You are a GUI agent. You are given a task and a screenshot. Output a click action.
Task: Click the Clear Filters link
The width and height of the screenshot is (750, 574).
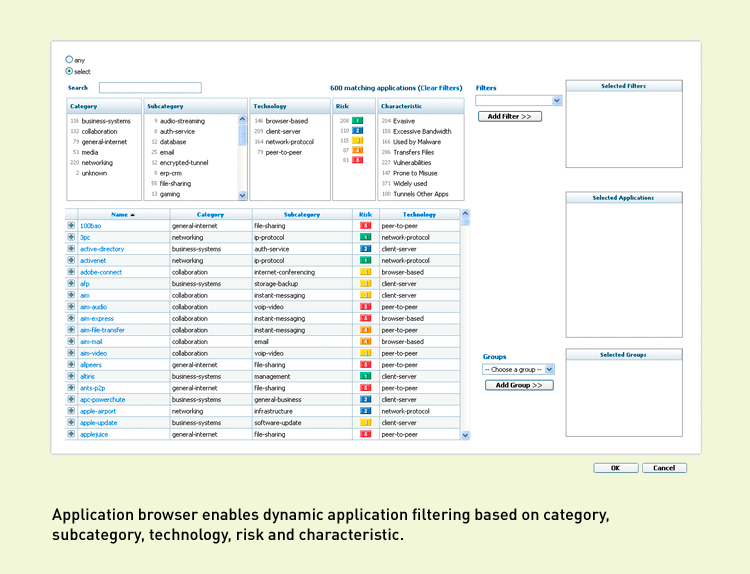440,88
